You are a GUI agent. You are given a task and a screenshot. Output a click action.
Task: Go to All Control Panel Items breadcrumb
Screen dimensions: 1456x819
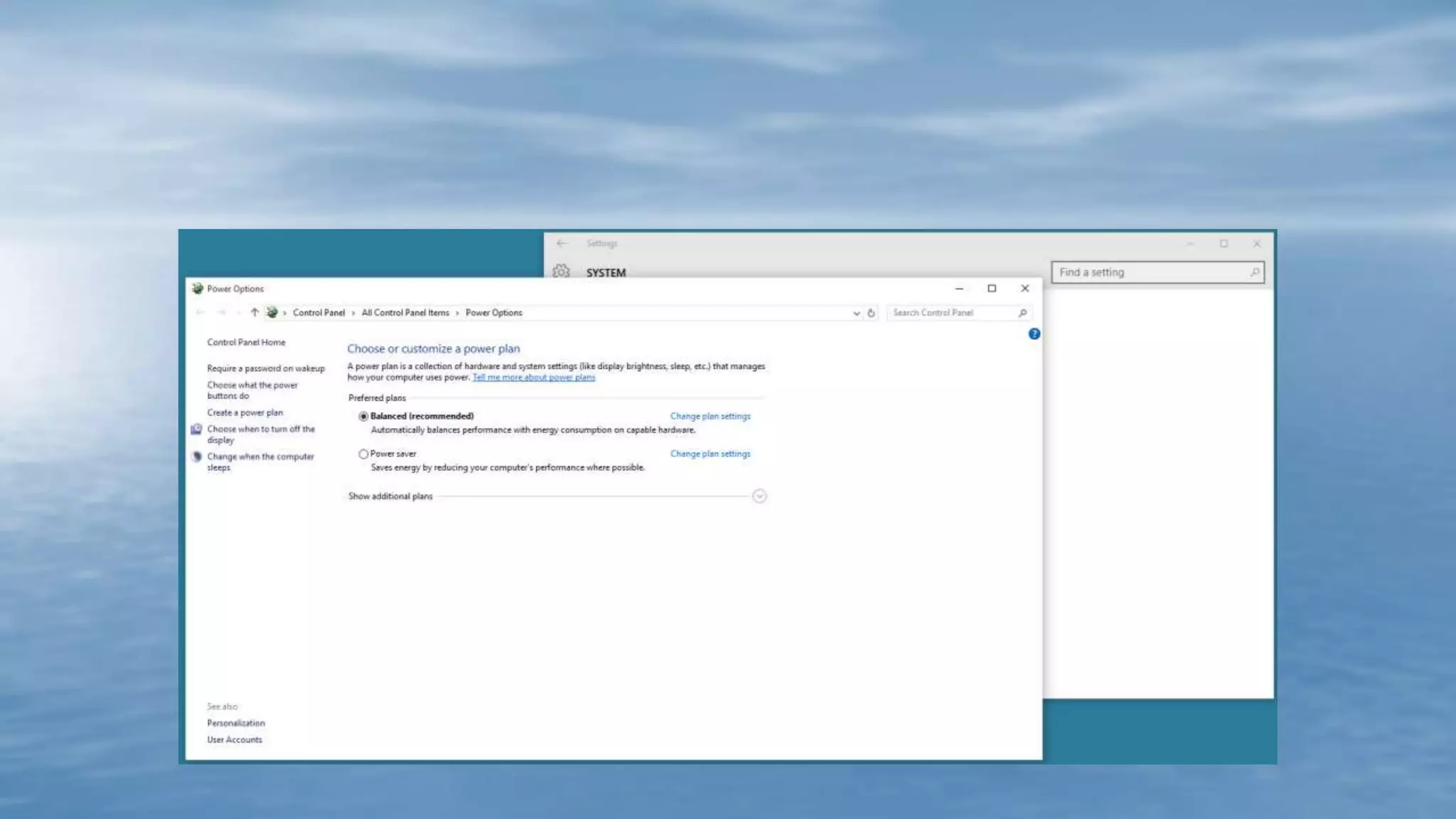[x=405, y=313]
